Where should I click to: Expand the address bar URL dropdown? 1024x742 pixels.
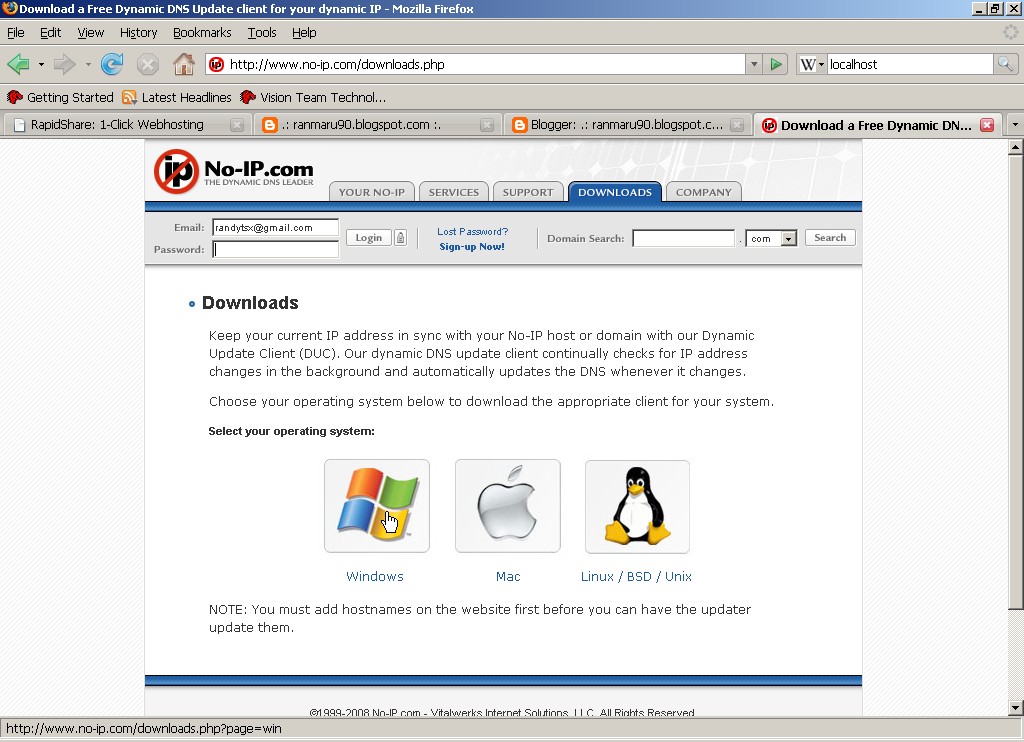point(754,64)
